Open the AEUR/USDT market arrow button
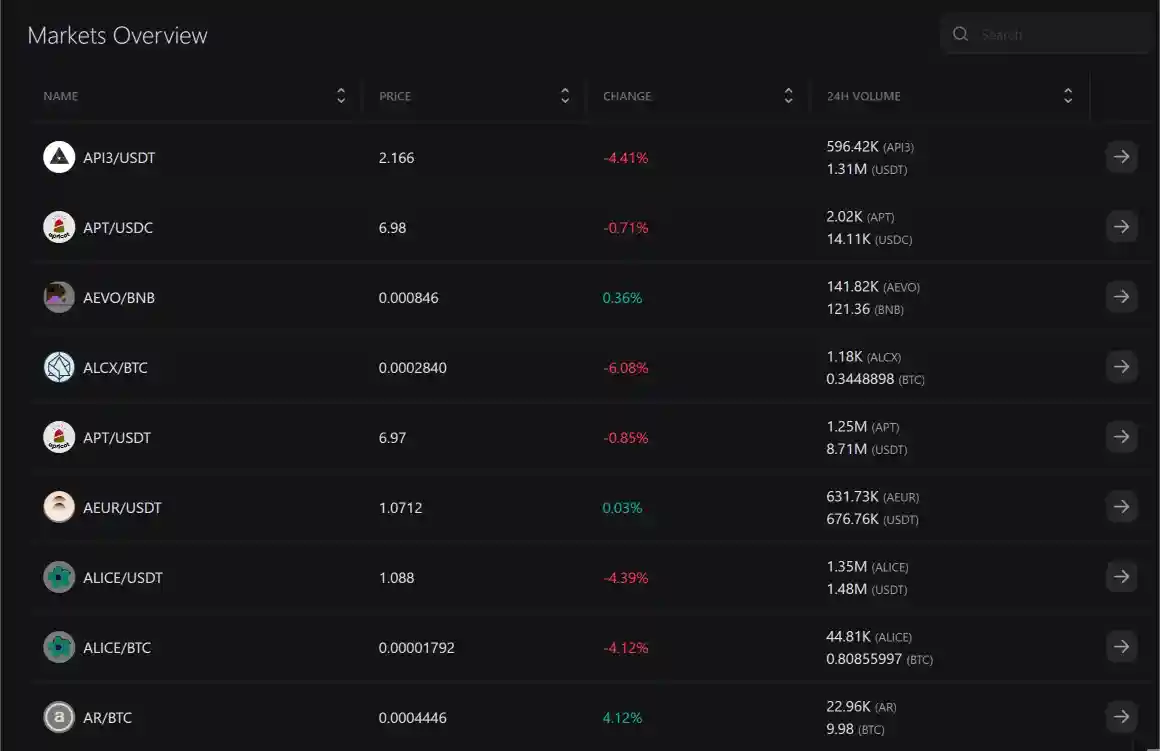 point(1121,507)
